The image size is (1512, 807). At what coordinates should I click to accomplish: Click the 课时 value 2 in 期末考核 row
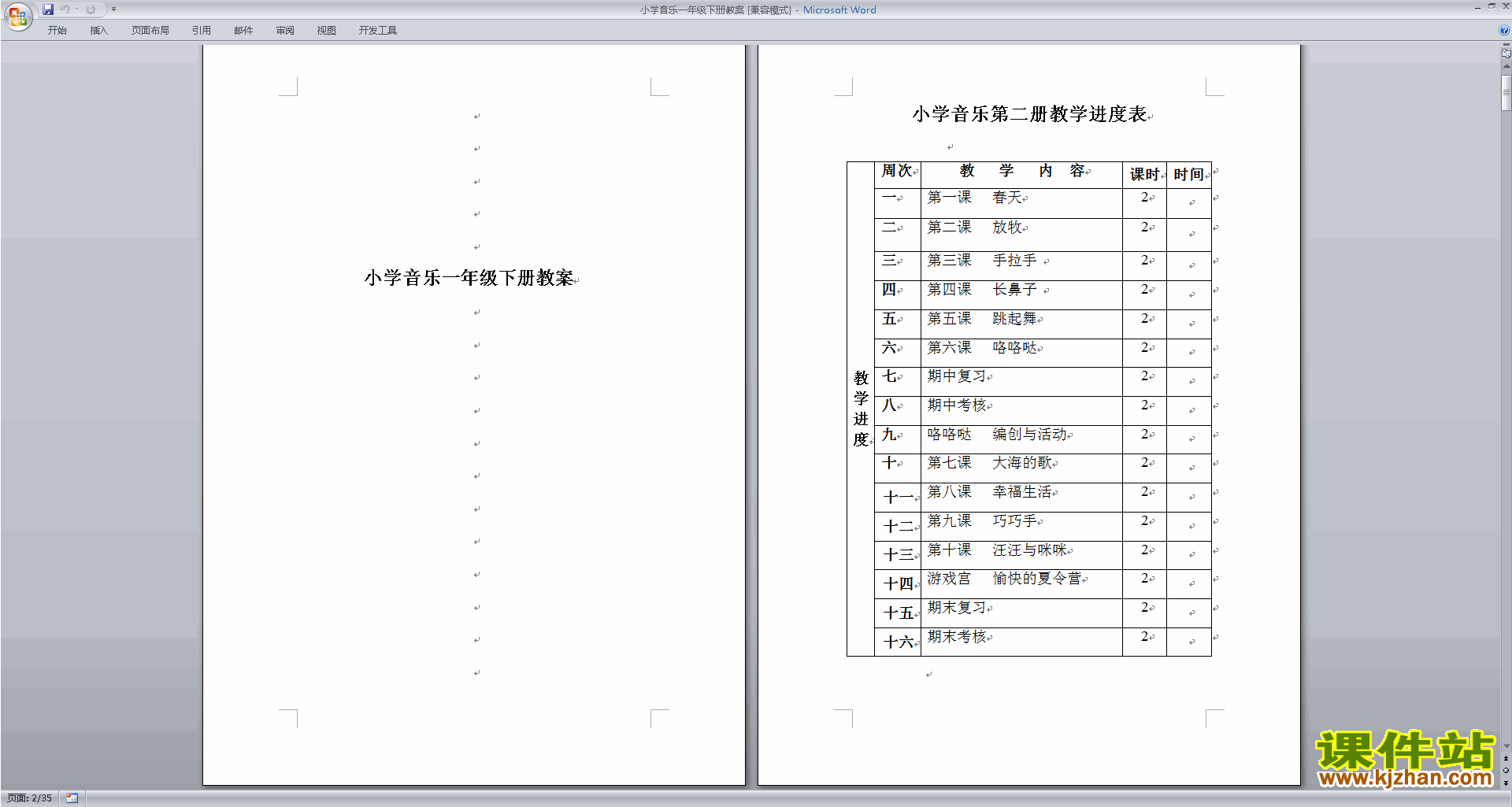pos(1145,642)
